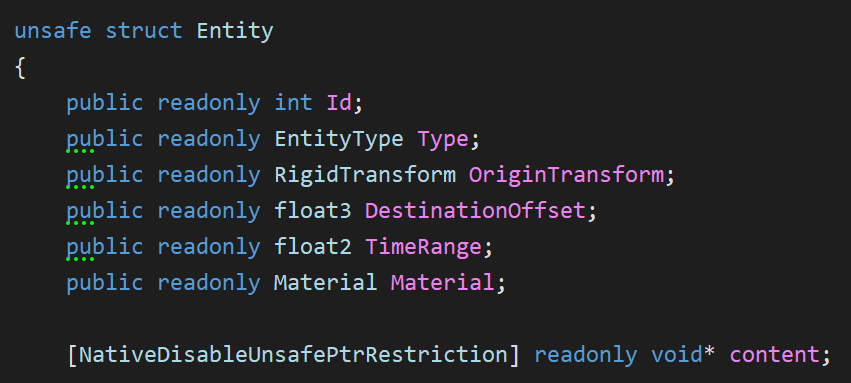This screenshot has height=383, width=851.
Task: Click the NativeDisableUnsafePtrRestriction attribute
Action: 293,354
